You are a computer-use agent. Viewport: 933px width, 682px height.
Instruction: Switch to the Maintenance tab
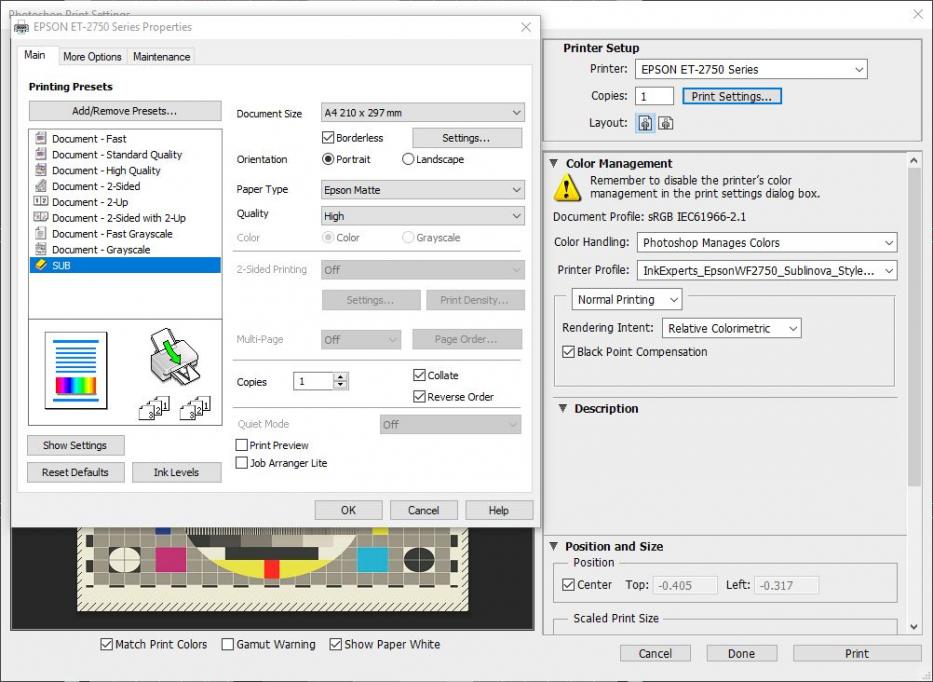pos(161,57)
